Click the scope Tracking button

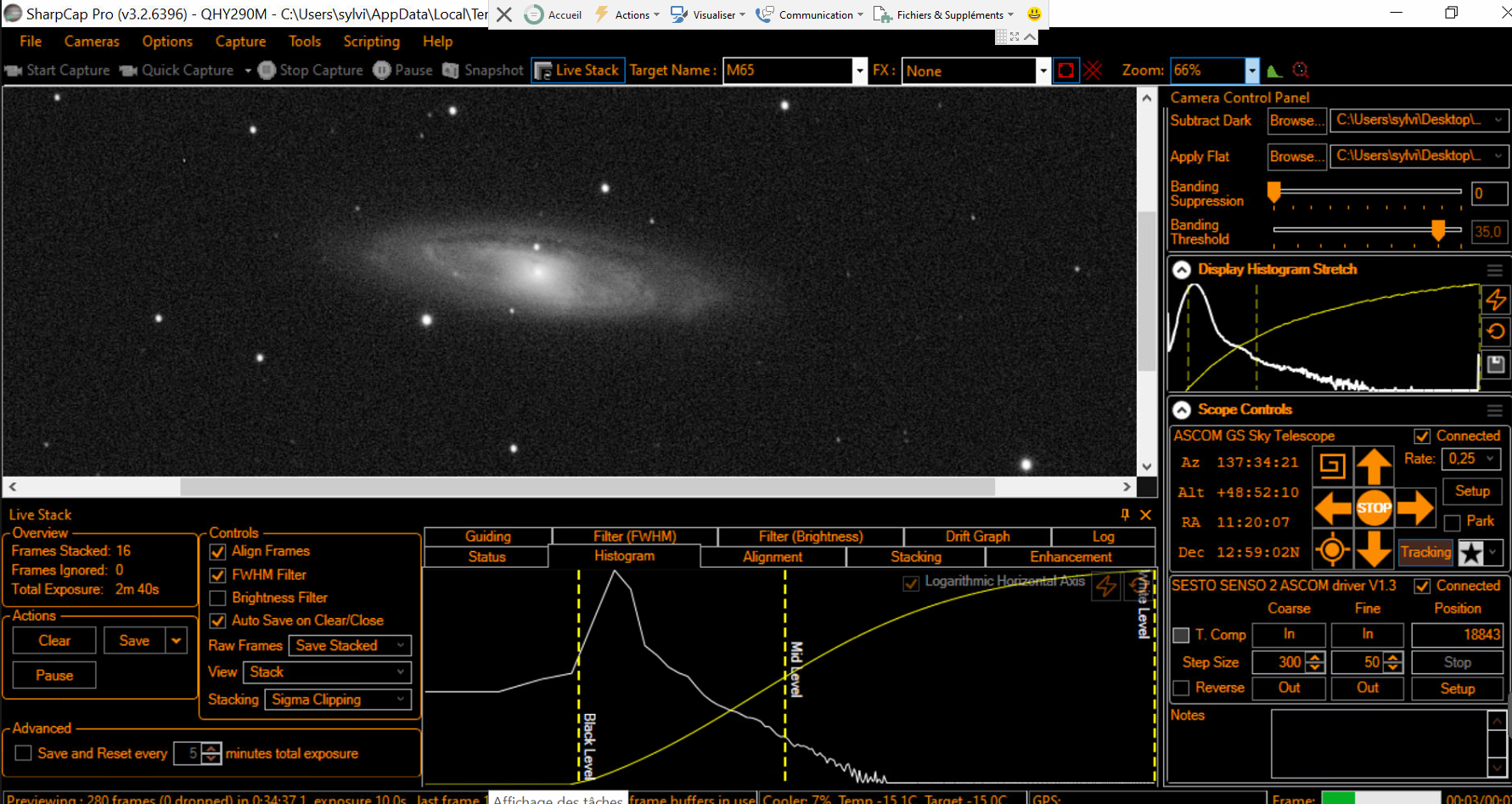coord(1425,552)
